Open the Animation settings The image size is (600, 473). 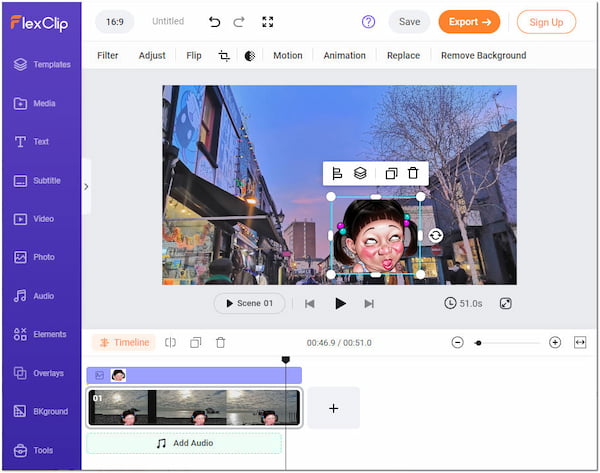click(x=345, y=55)
